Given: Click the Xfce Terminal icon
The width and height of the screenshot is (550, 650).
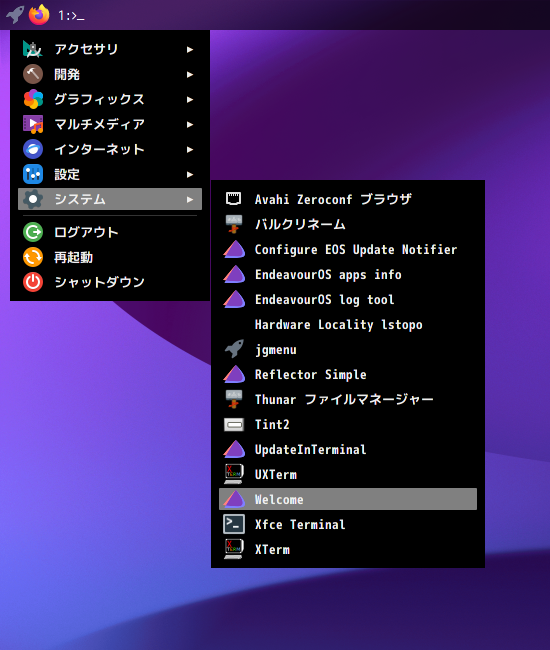Looking at the screenshot, I should pyautogui.click(x=234, y=524).
